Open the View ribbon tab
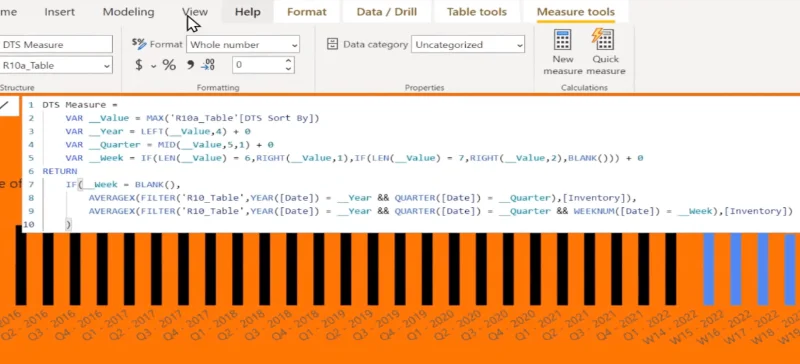This screenshot has width=800, height=364. click(195, 12)
